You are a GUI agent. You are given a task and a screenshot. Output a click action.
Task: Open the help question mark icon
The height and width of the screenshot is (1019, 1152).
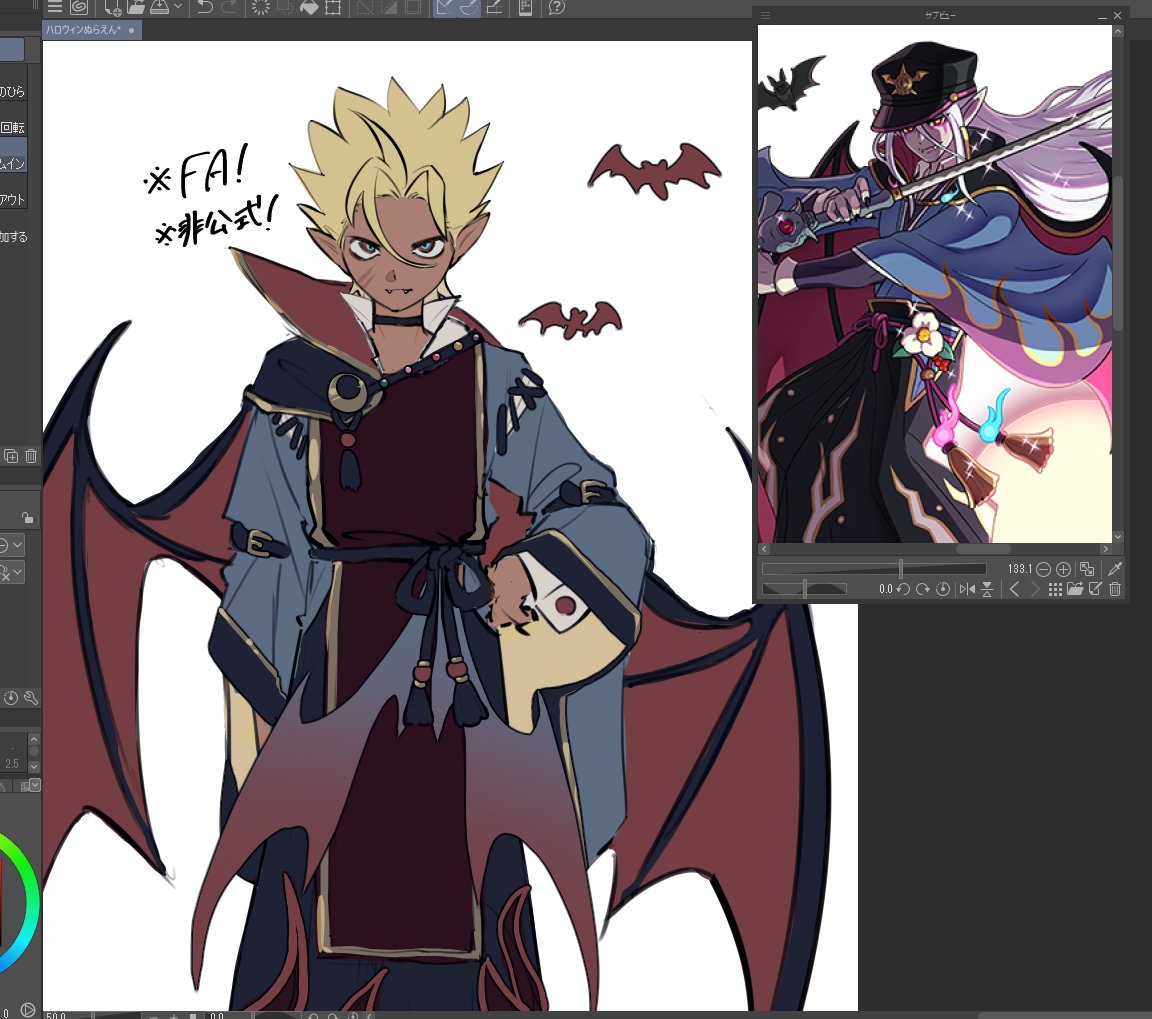[557, 7]
